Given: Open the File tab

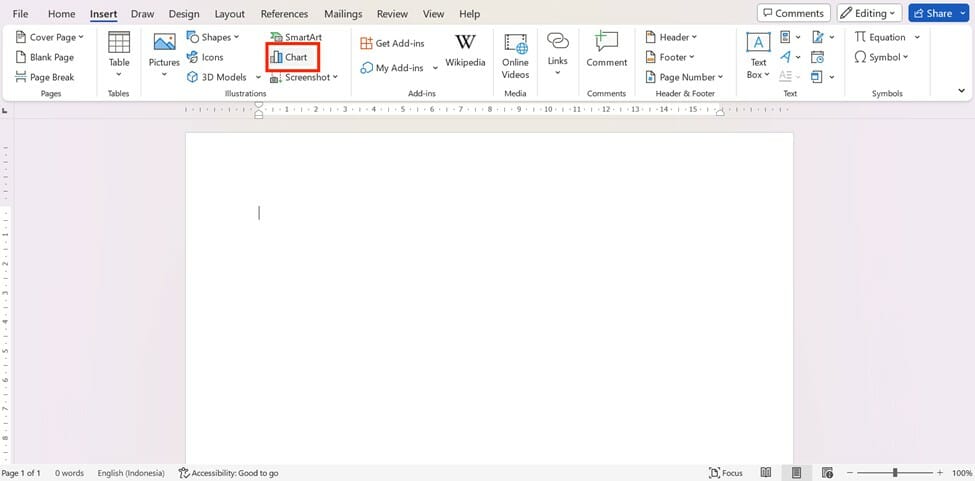Looking at the screenshot, I should point(21,14).
